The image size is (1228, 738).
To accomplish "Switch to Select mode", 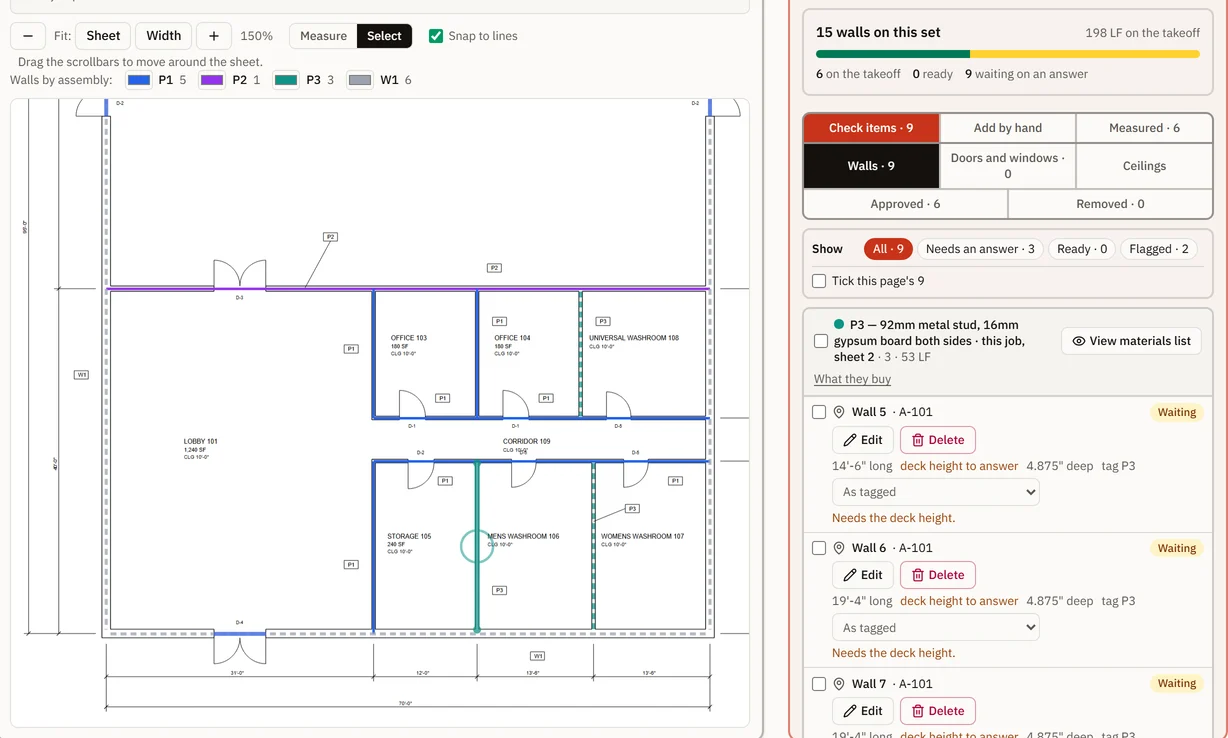I will pyautogui.click(x=384, y=36).
